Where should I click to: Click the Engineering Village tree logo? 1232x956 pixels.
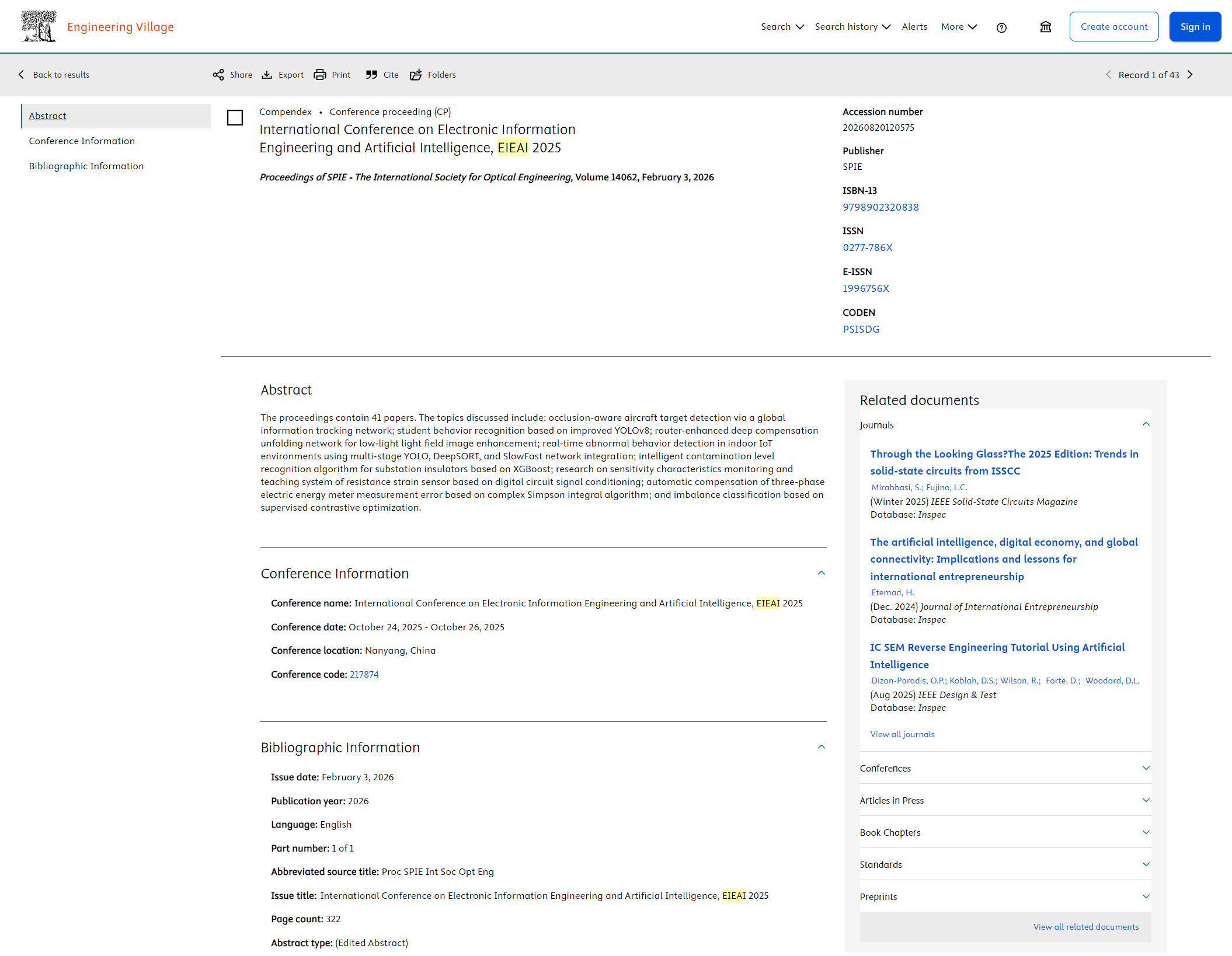point(39,27)
